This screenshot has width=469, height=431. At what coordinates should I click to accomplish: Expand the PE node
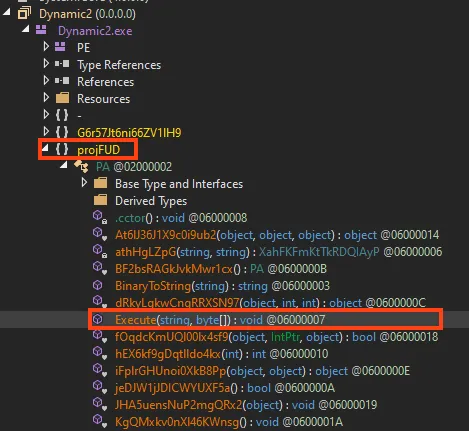pyautogui.click(x=46, y=47)
